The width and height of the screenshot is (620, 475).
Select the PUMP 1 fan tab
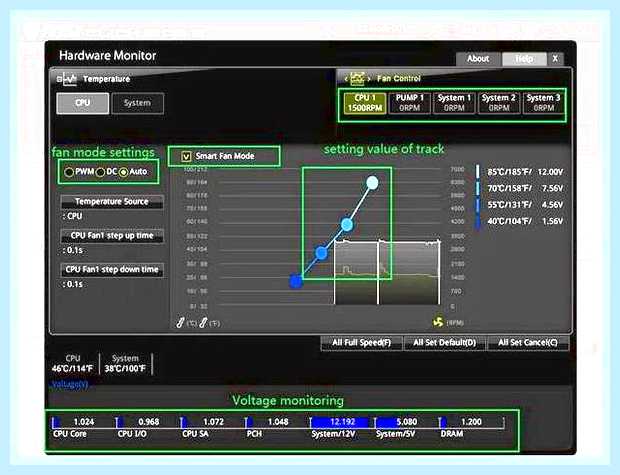point(409,102)
